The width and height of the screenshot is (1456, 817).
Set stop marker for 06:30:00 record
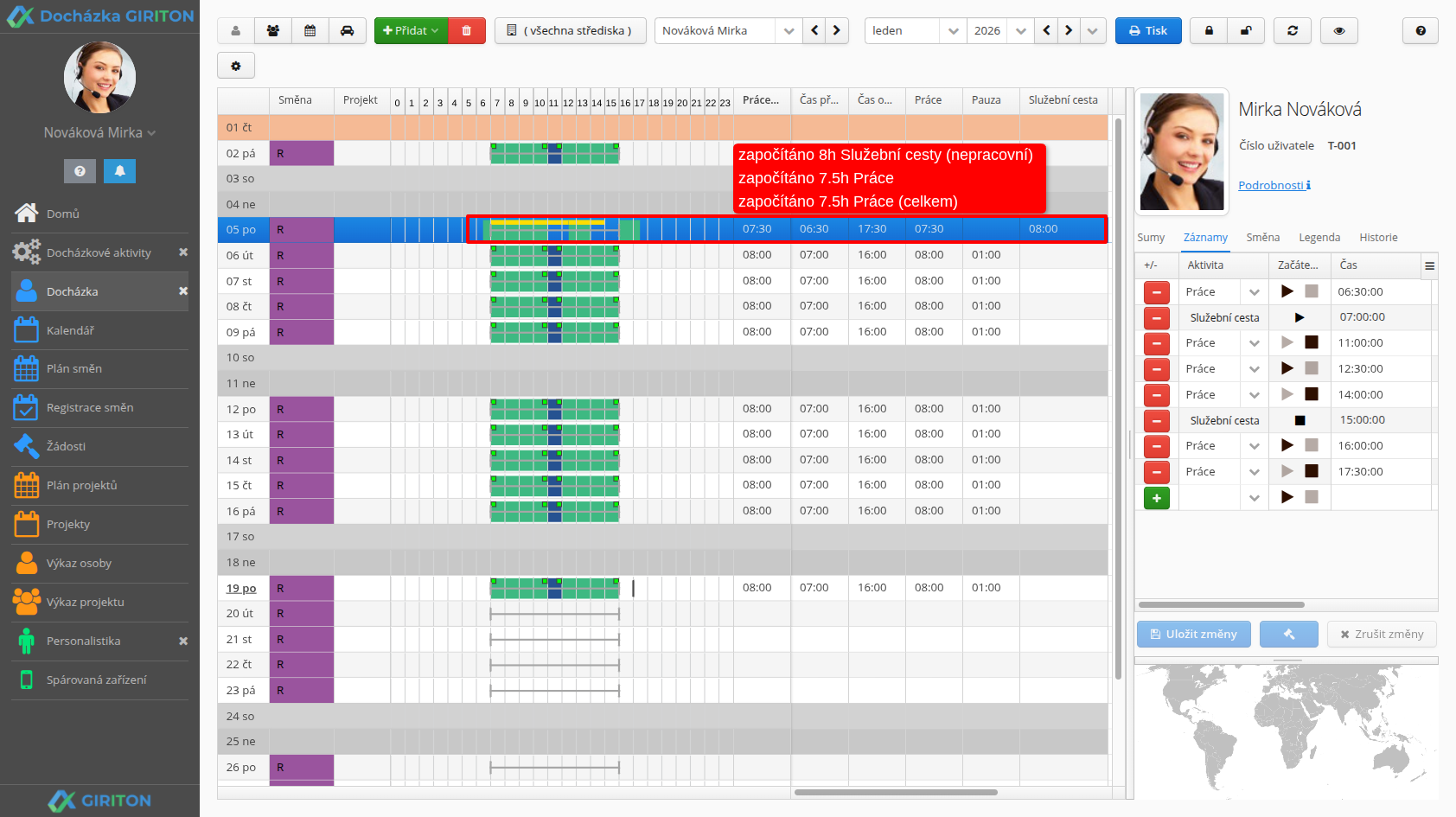click(1312, 291)
